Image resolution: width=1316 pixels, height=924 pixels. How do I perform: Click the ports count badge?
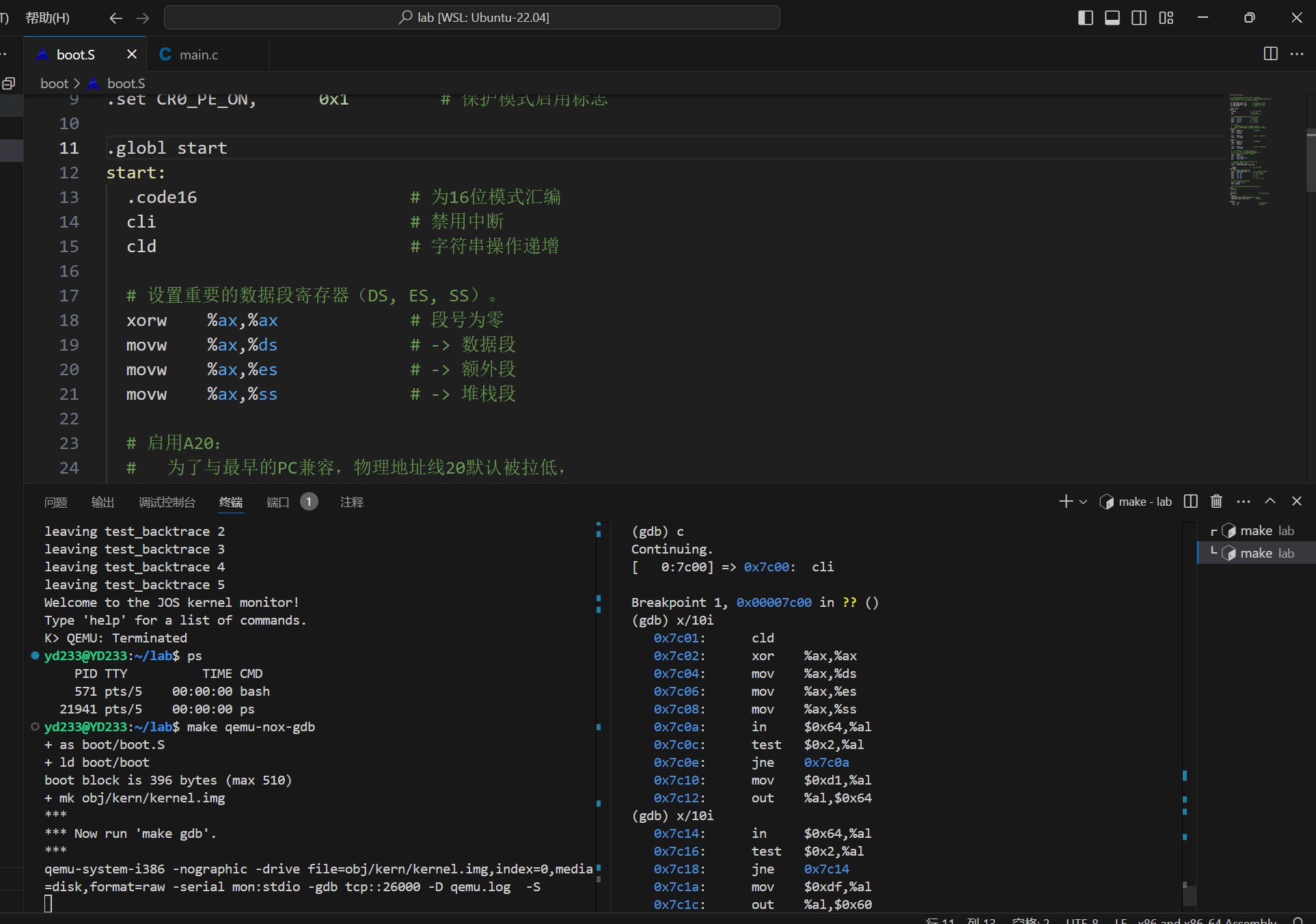(x=309, y=502)
